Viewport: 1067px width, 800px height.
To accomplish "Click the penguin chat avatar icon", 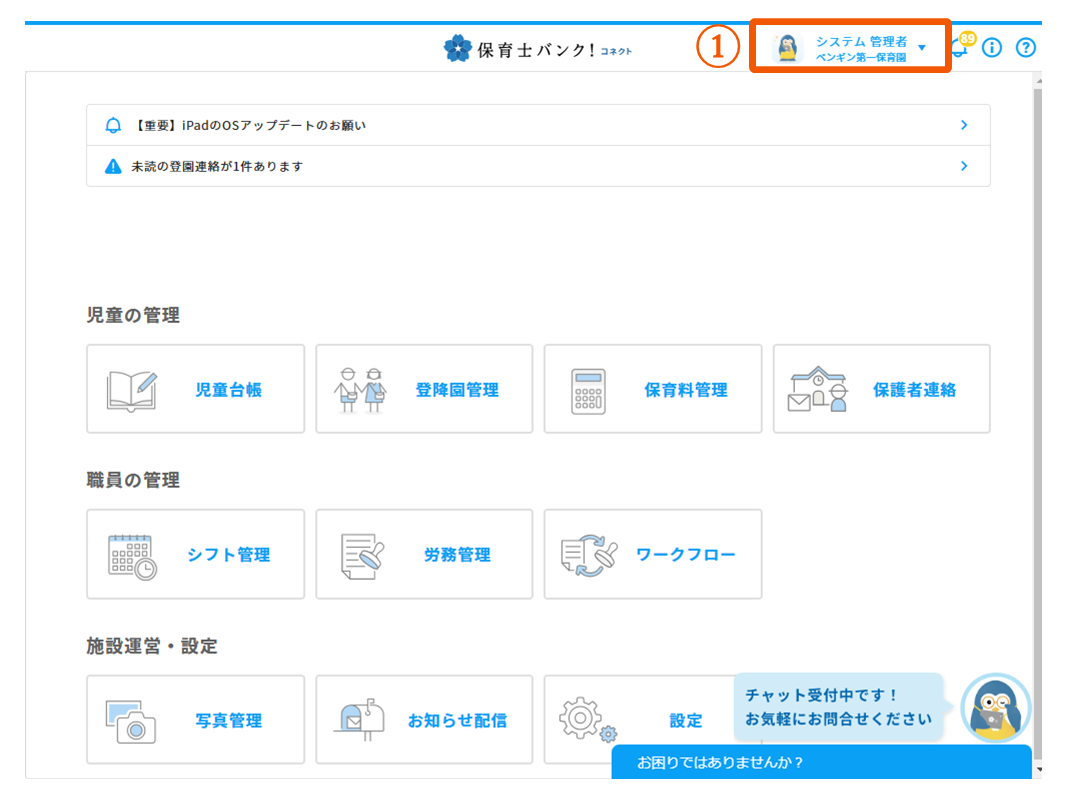I will (994, 708).
